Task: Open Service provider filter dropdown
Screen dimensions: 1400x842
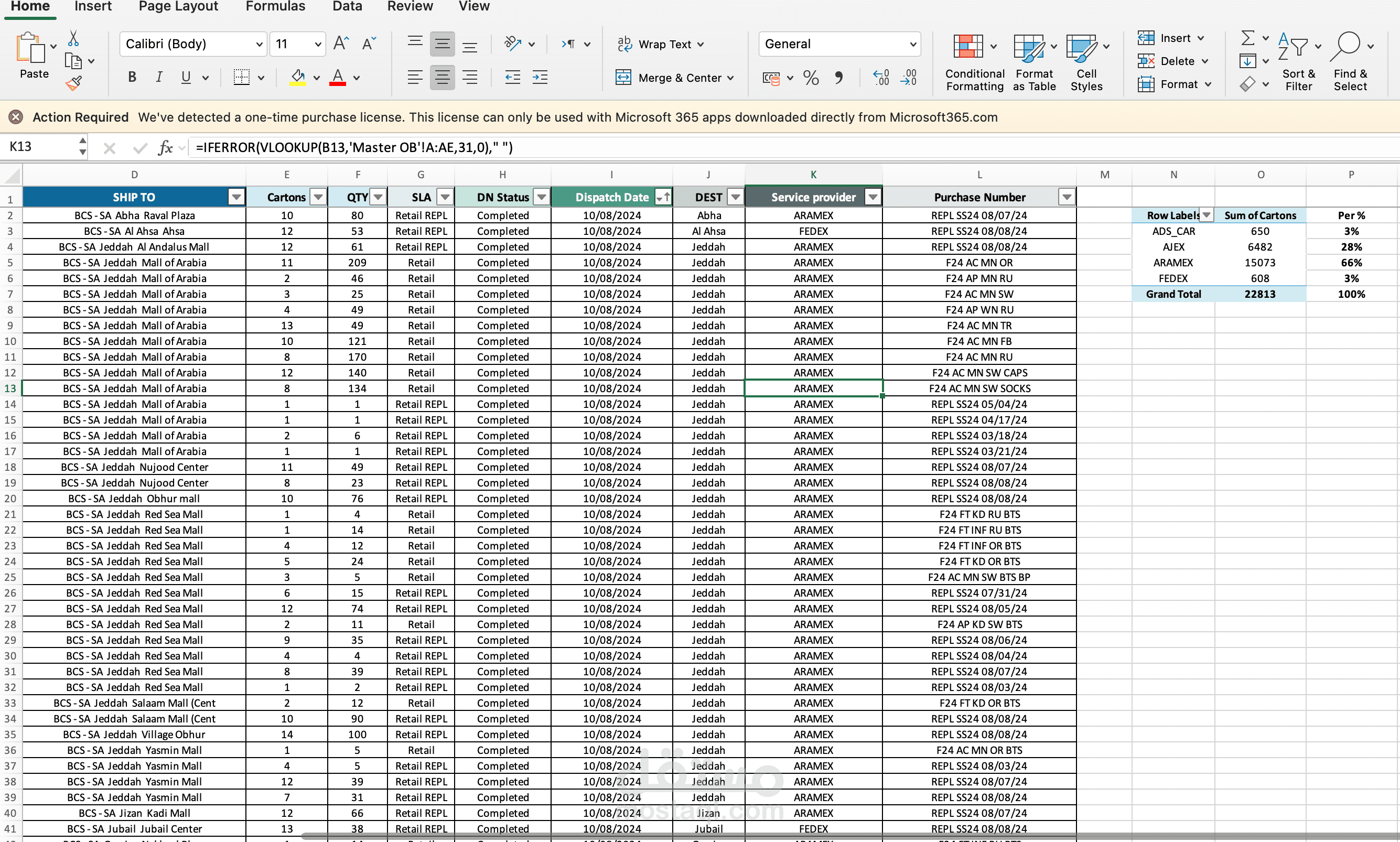Action: pyautogui.click(x=873, y=198)
